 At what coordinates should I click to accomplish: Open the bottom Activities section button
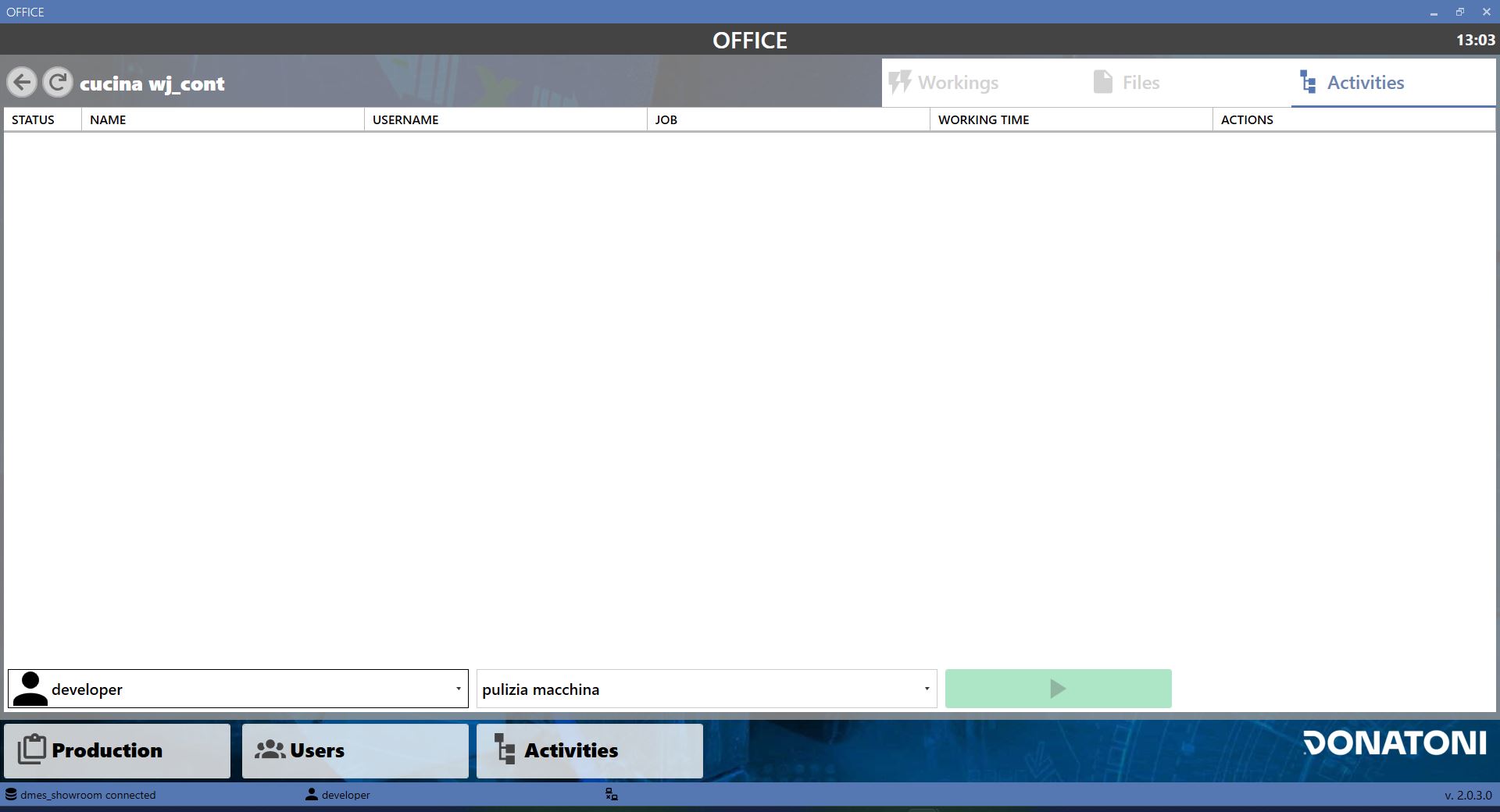pyautogui.click(x=590, y=750)
